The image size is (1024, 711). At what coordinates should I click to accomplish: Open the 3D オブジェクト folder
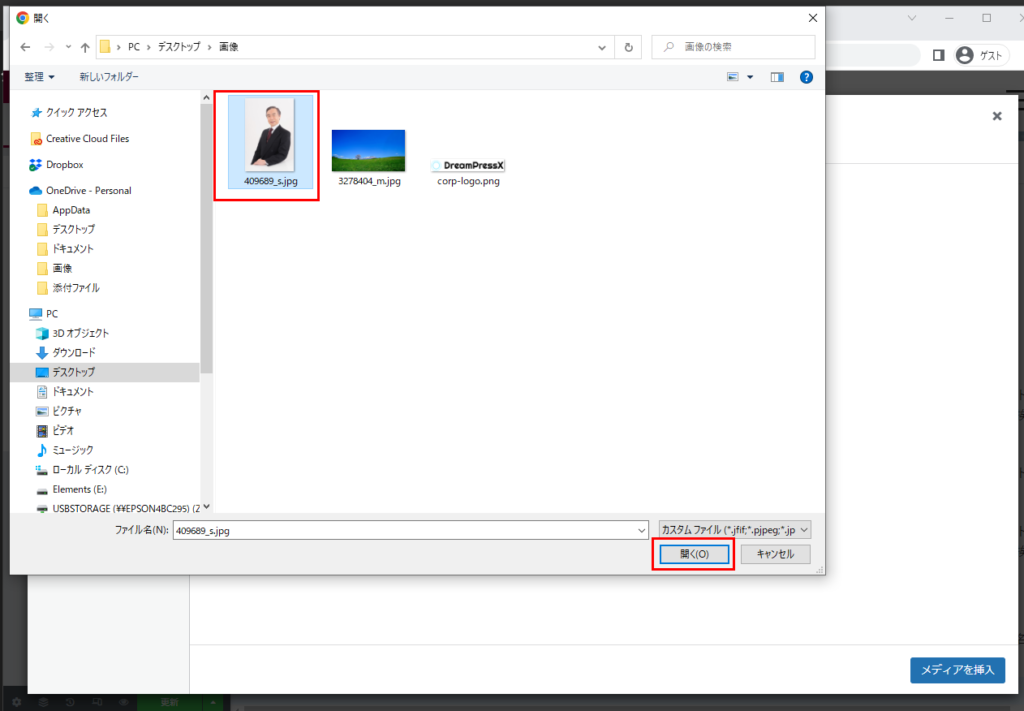click(80, 333)
